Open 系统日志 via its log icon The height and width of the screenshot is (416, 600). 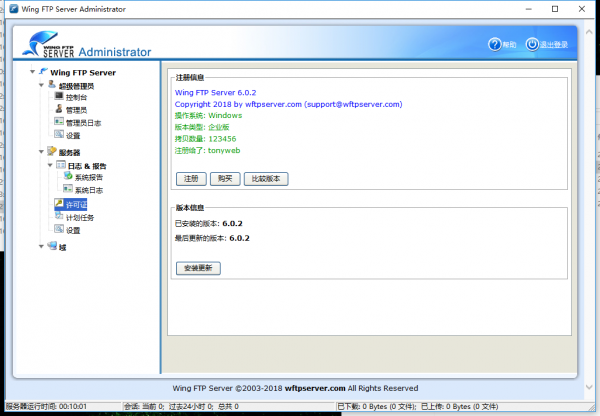[x=68, y=189]
